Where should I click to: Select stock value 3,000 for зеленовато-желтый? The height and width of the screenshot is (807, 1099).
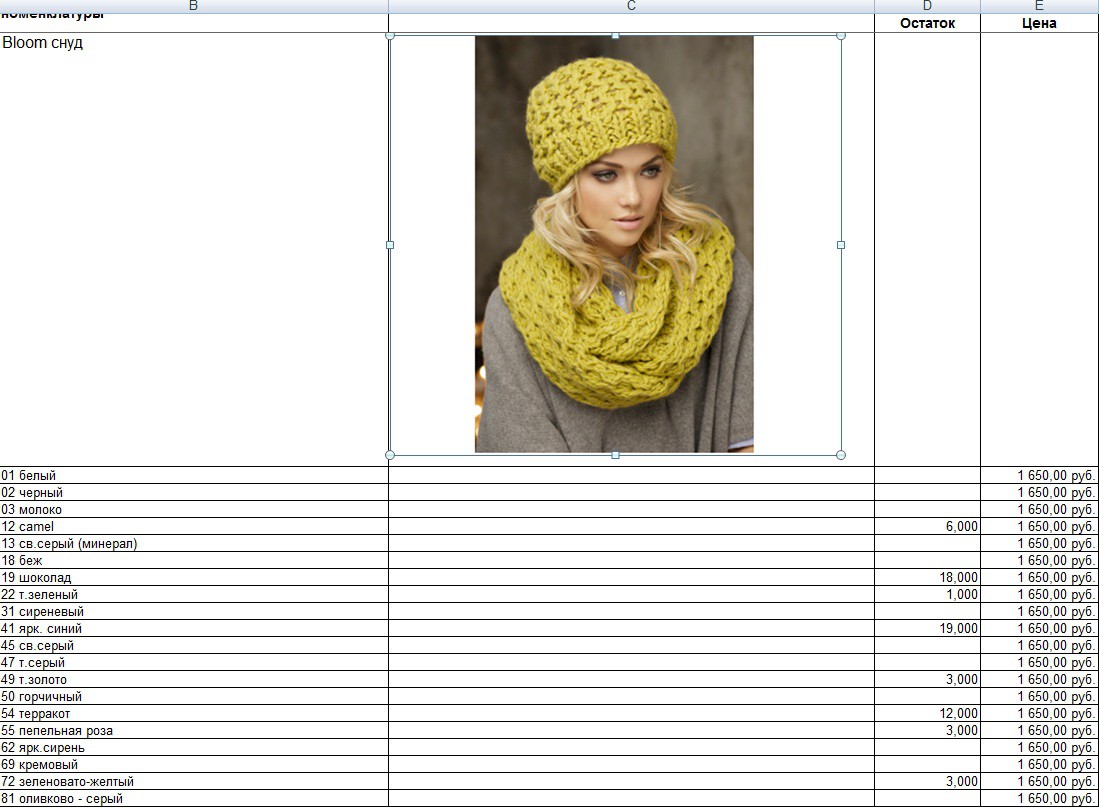click(x=927, y=781)
